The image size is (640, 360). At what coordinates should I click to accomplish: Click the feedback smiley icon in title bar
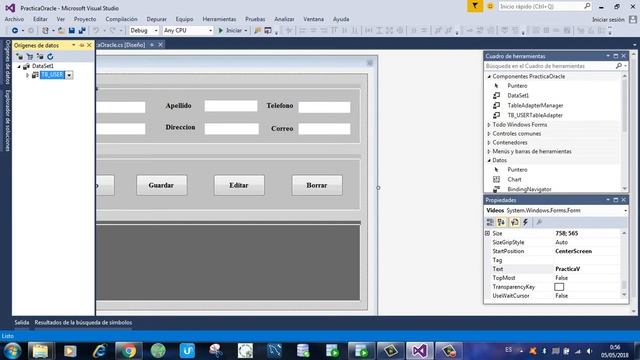pyautogui.click(x=490, y=7)
